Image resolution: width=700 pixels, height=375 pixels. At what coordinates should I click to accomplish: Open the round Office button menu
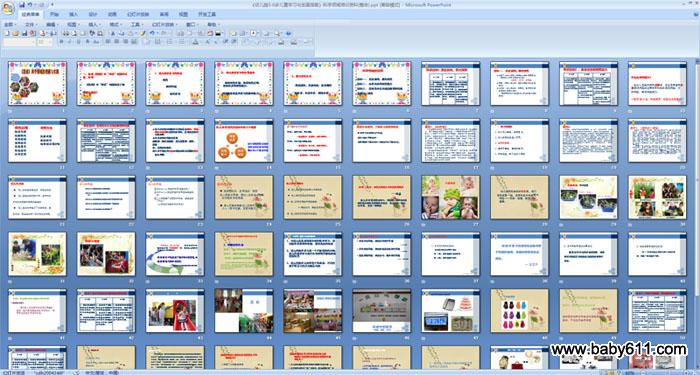pyautogui.click(x=8, y=8)
